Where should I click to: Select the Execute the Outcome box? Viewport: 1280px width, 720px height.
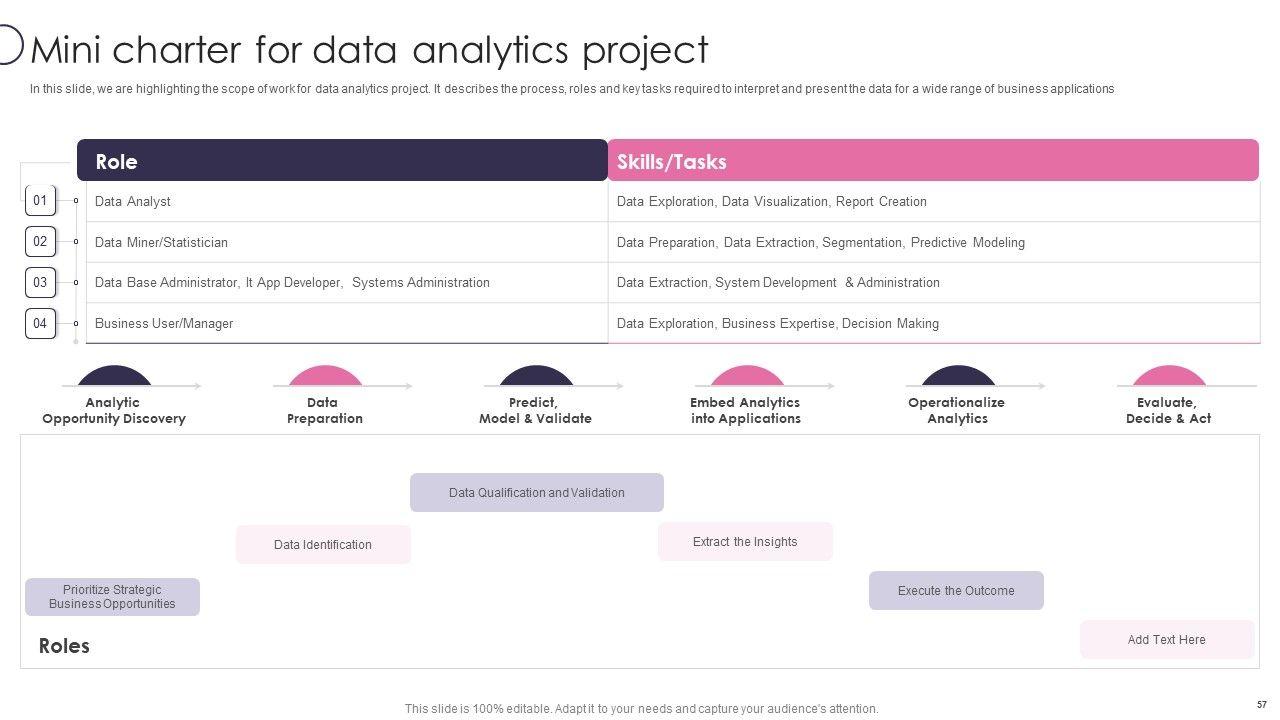tap(956, 591)
